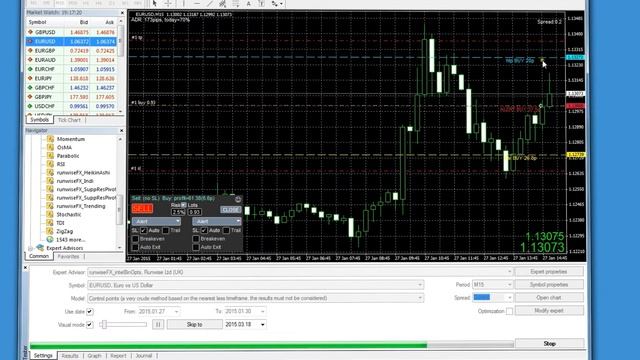Viewport: 640px width, 360px height.
Task: Click the Stop button
Action: [549, 344]
